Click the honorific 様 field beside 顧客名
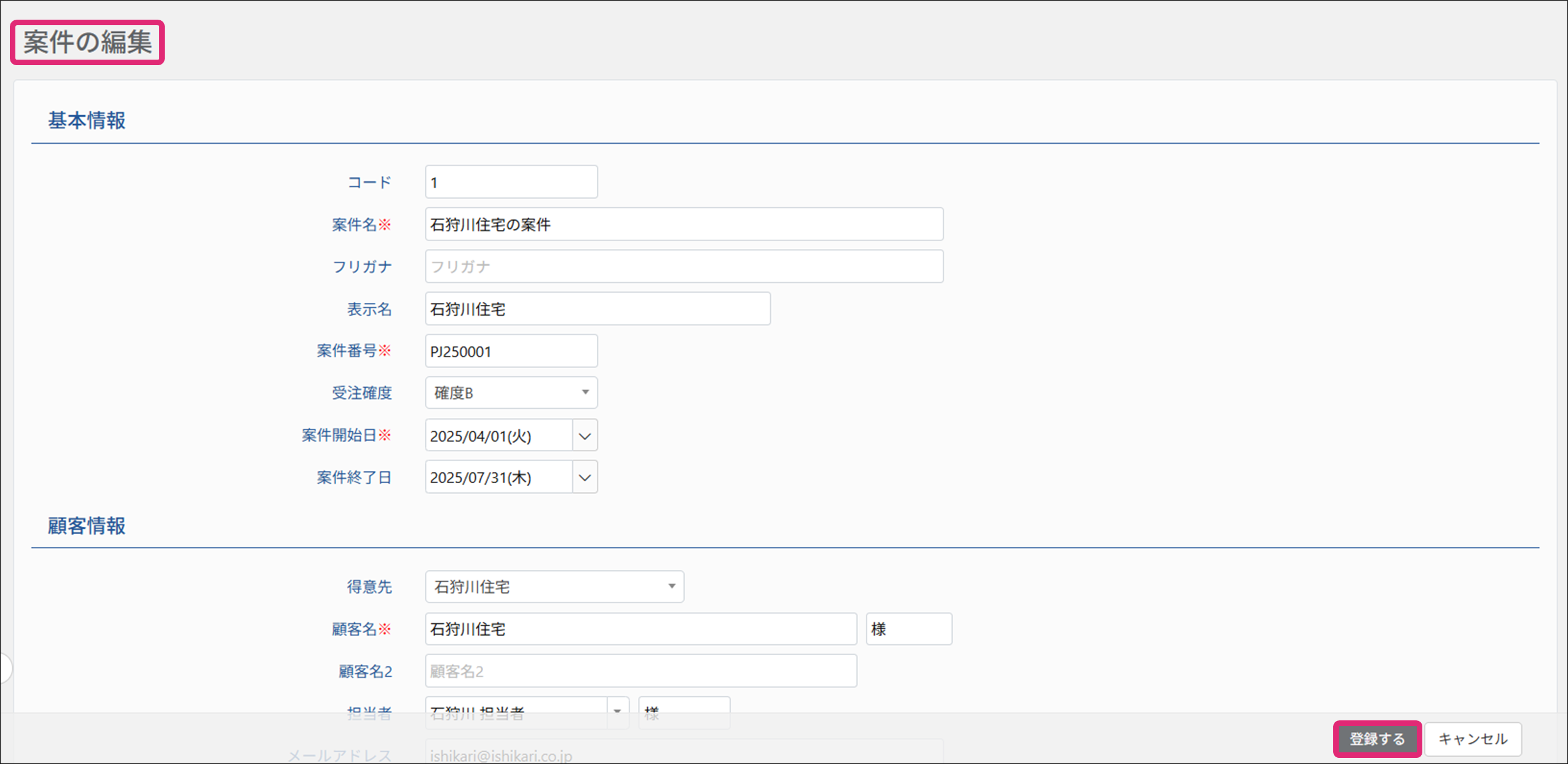 (x=908, y=629)
